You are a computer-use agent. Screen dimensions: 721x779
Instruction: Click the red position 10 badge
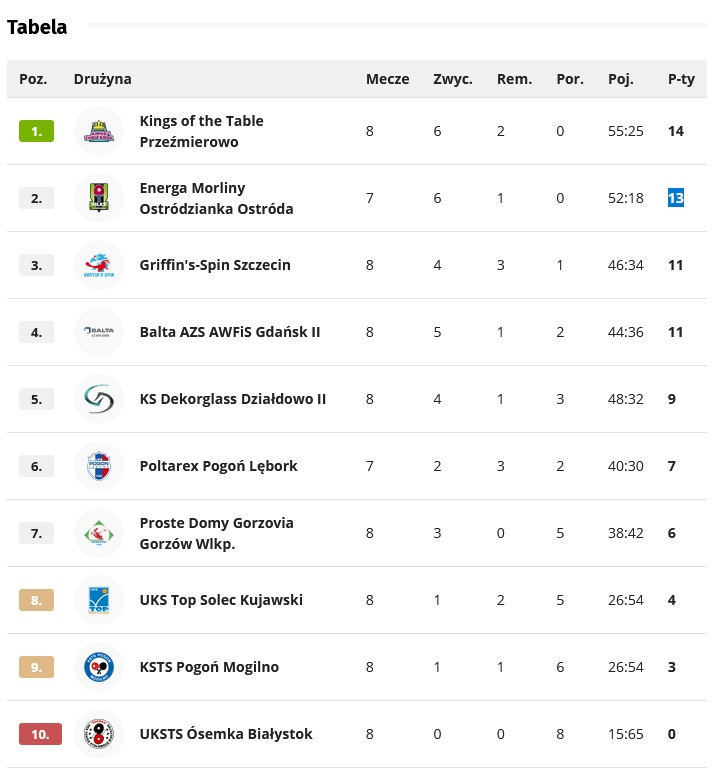pos(40,734)
